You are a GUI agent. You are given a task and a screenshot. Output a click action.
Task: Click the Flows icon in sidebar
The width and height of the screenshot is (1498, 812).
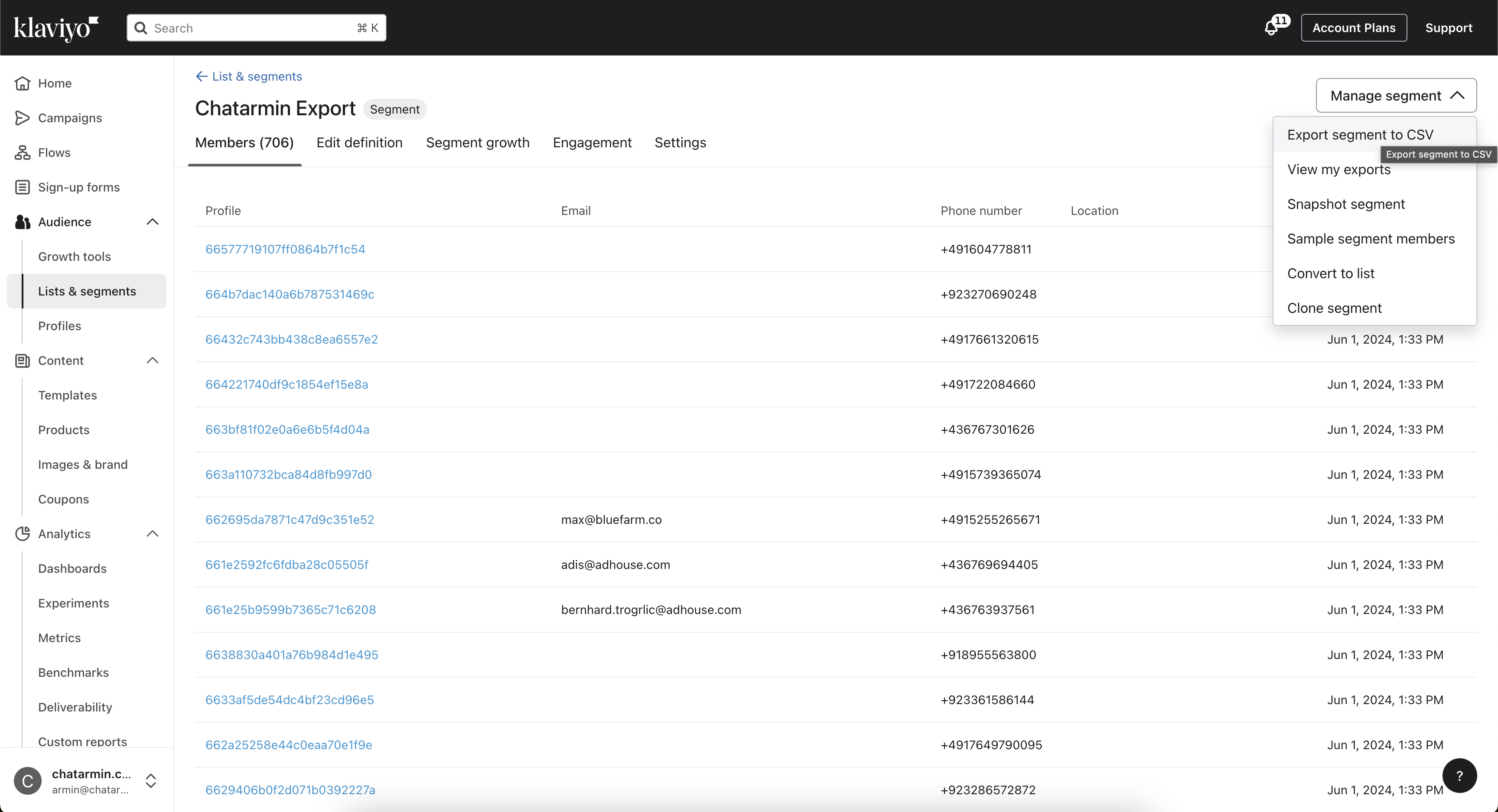tap(22, 152)
